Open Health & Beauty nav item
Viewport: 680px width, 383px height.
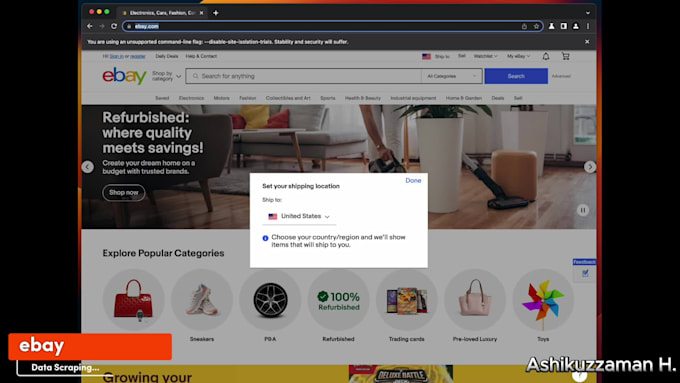(363, 98)
